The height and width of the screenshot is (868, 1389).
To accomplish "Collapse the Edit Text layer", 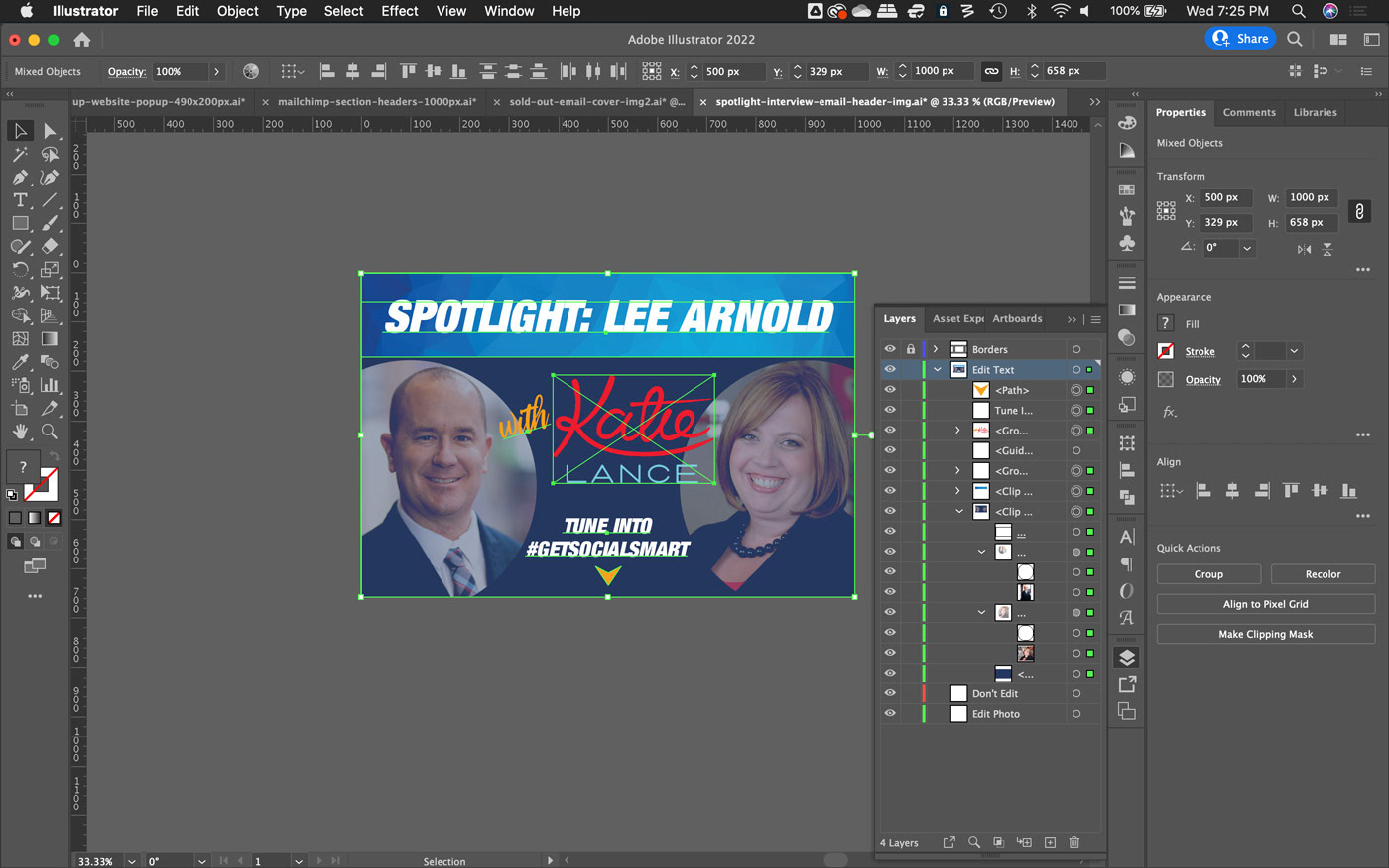I will coord(937,369).
